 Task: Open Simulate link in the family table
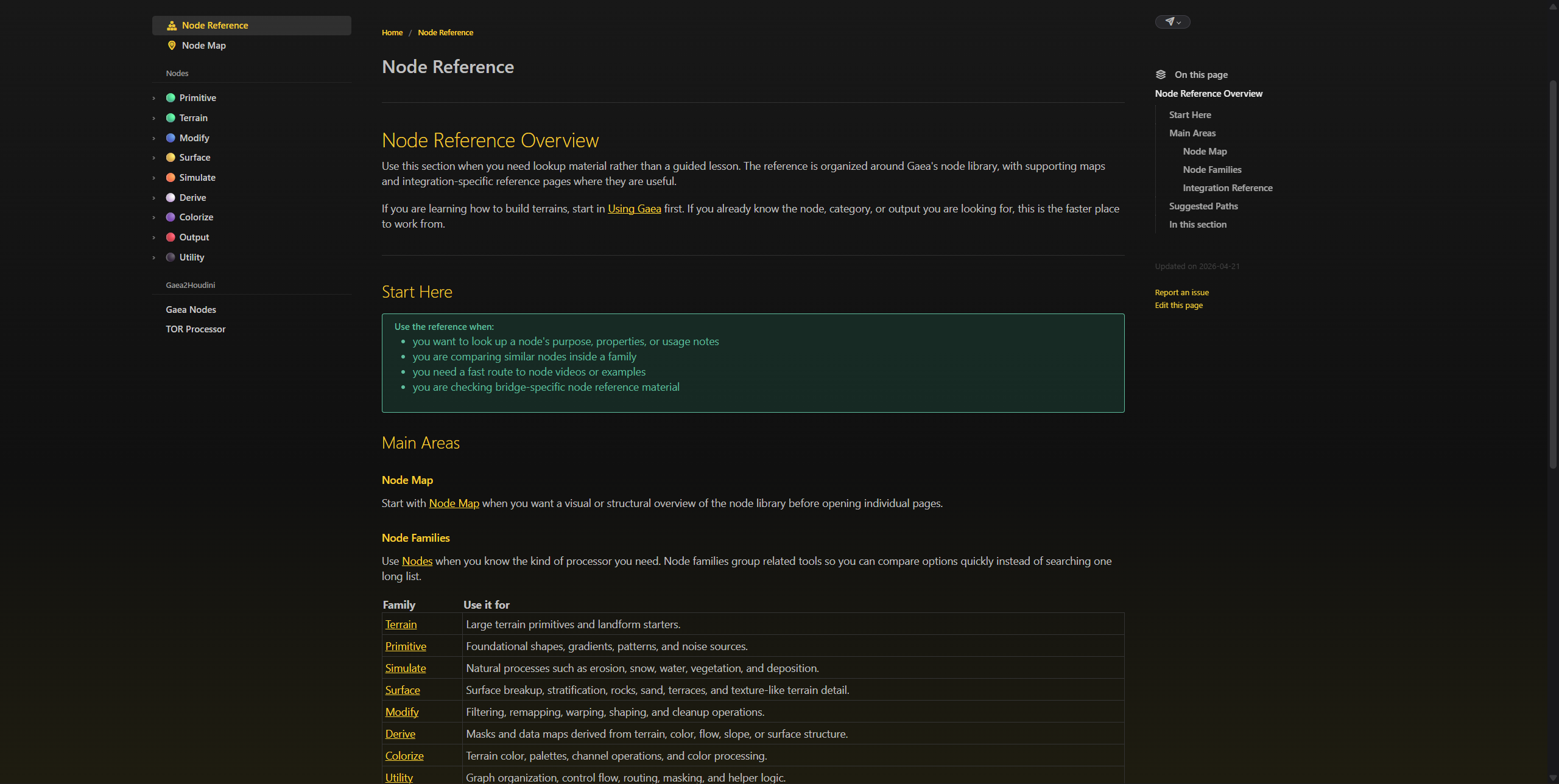406,668
